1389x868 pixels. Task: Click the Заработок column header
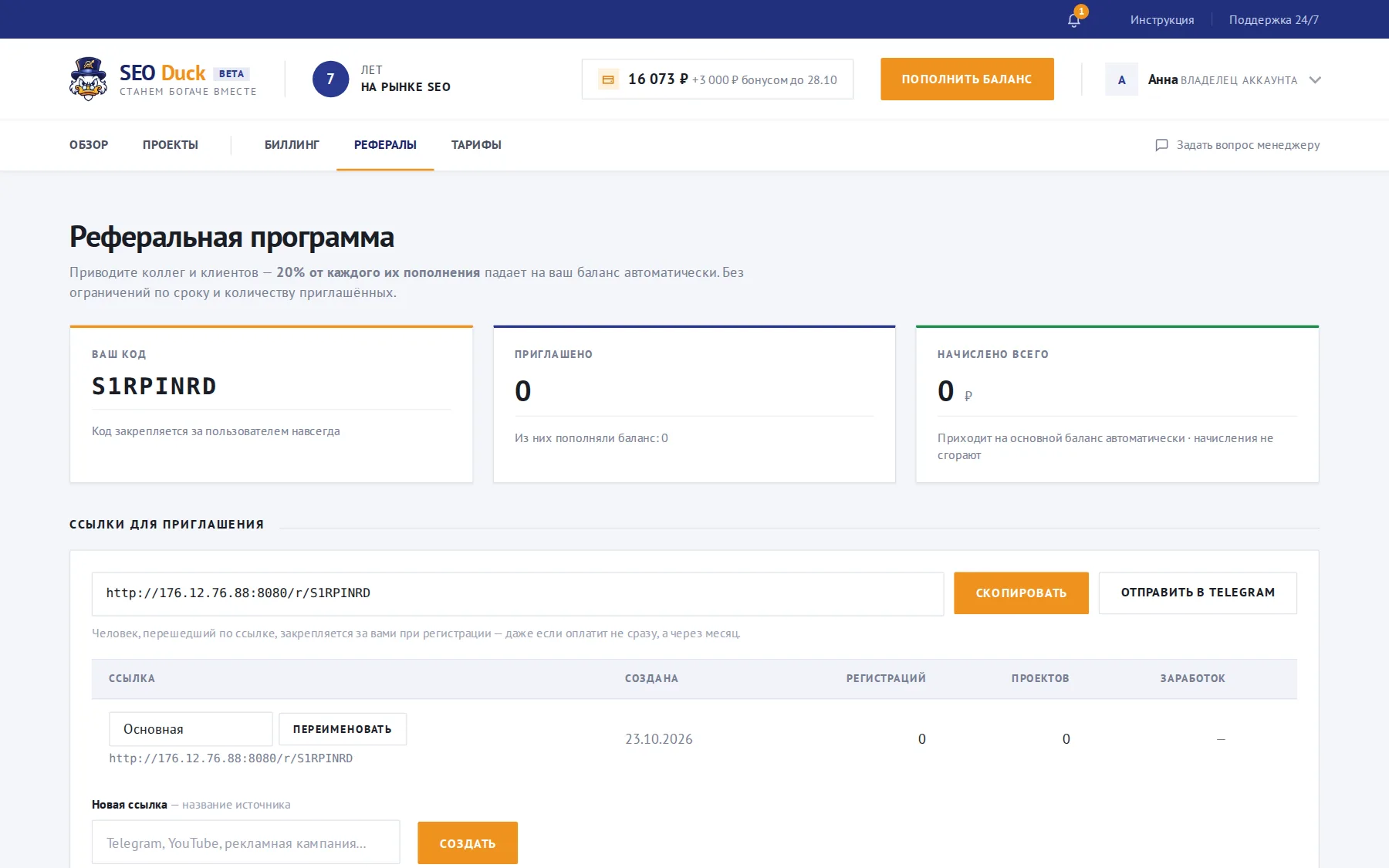pos(1193,678)
